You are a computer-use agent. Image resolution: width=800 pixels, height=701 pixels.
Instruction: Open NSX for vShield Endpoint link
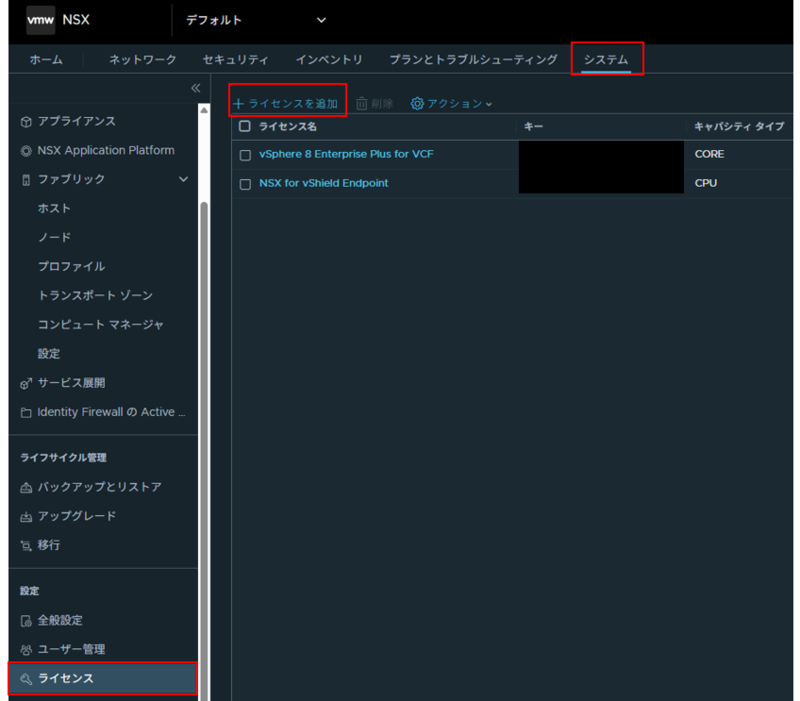click(x=323, y=183)
